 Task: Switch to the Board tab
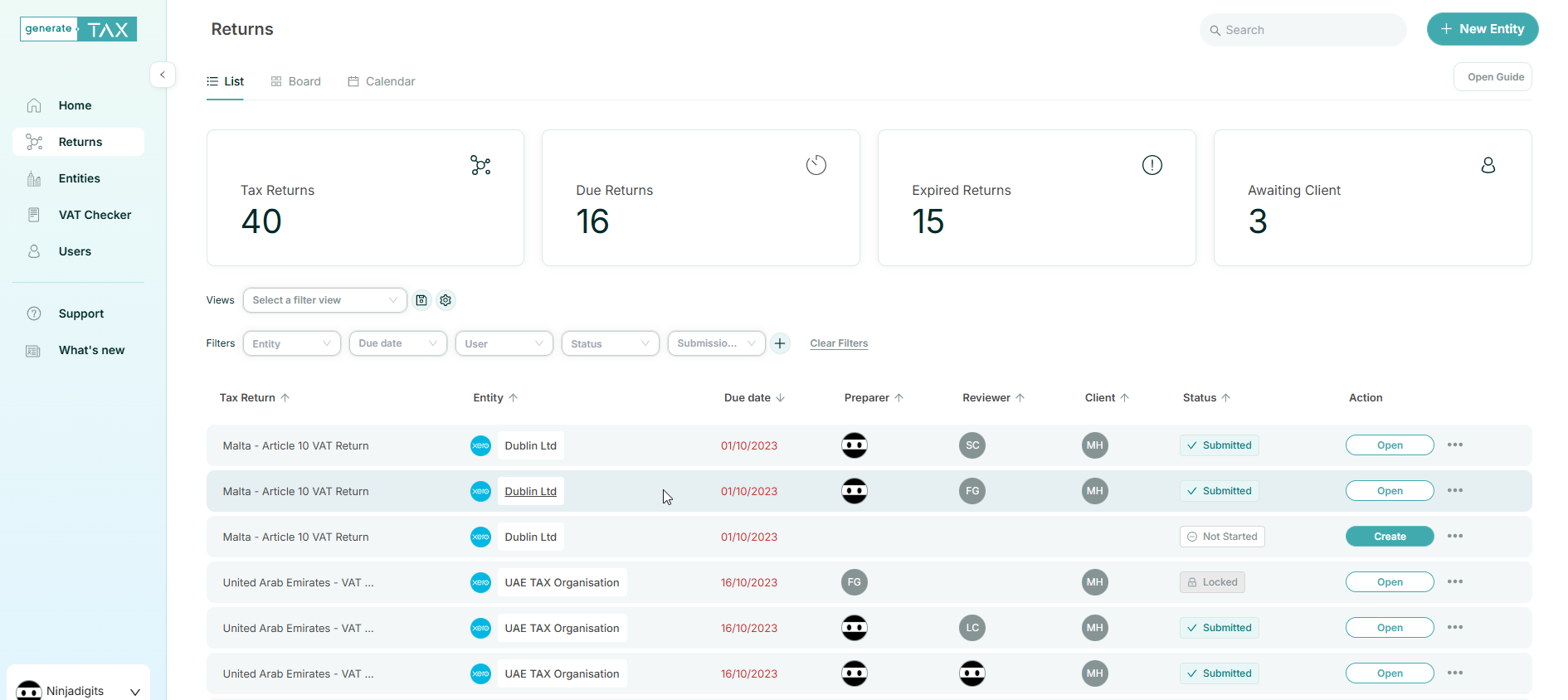[x=296, y=81]
